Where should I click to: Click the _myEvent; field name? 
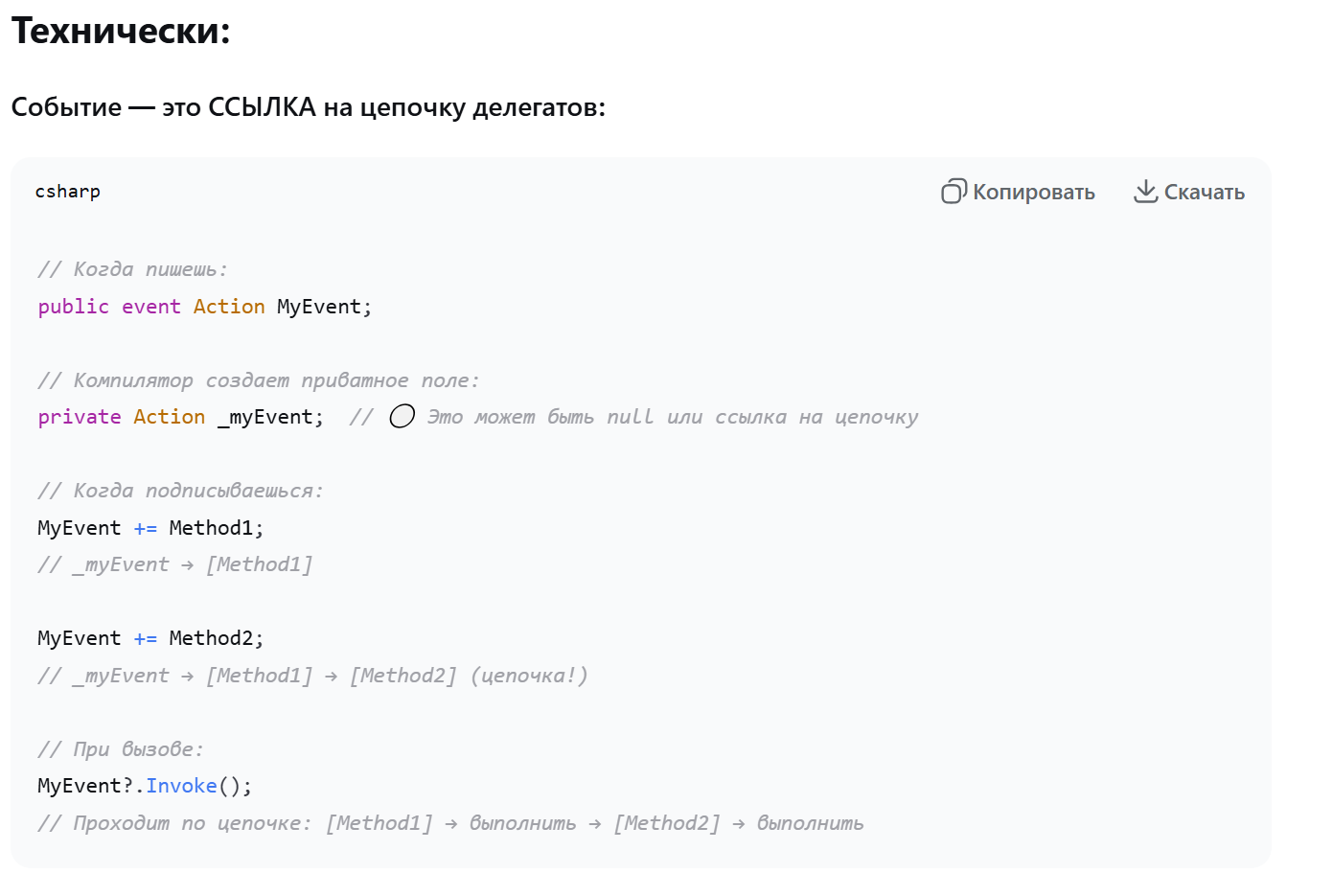point(270,417)
